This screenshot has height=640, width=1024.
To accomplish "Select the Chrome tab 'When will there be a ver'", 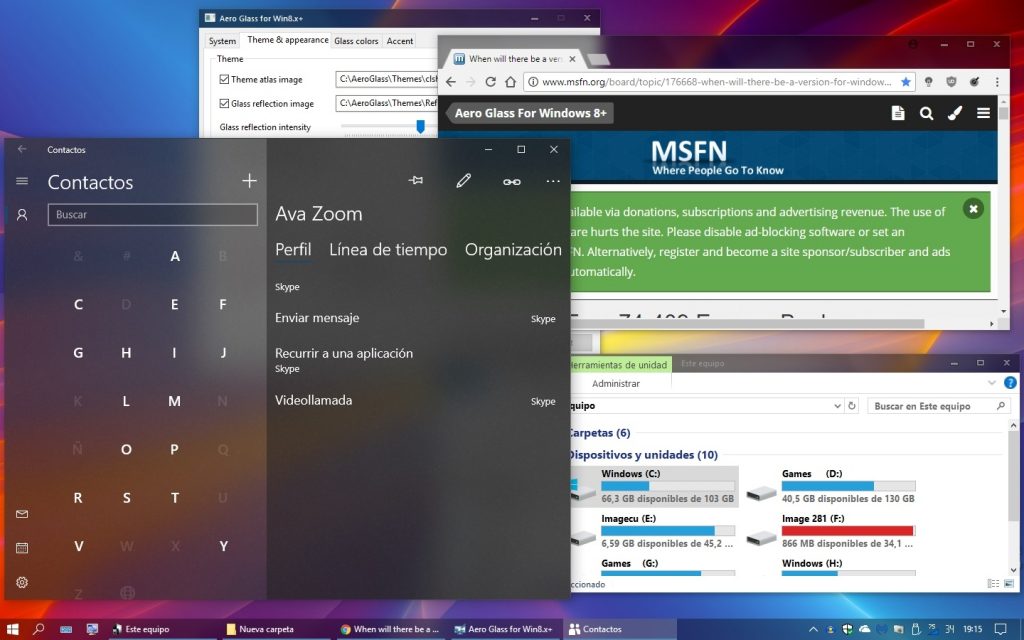I will 515,59.
